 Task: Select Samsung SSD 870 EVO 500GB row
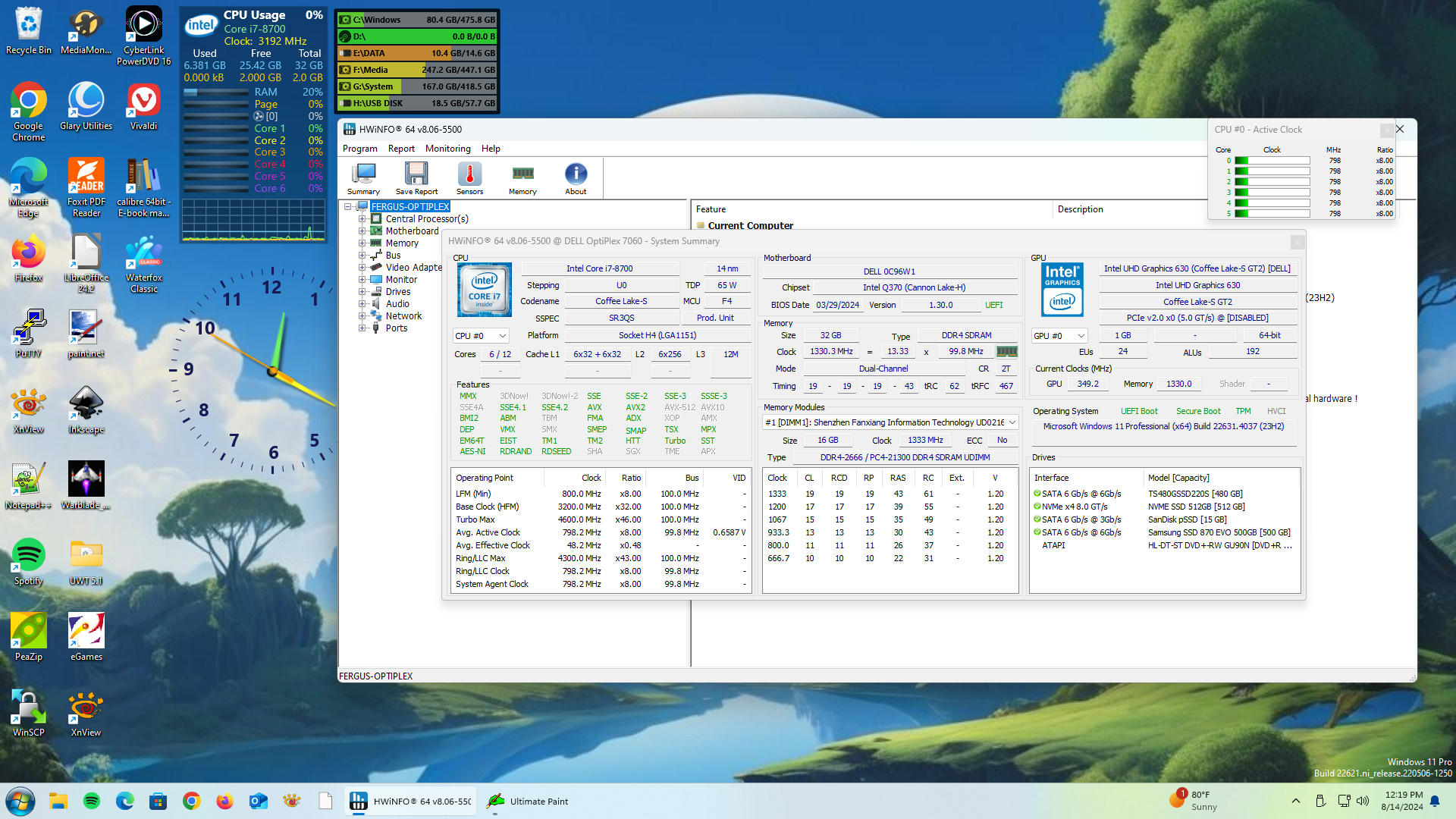1164,532
